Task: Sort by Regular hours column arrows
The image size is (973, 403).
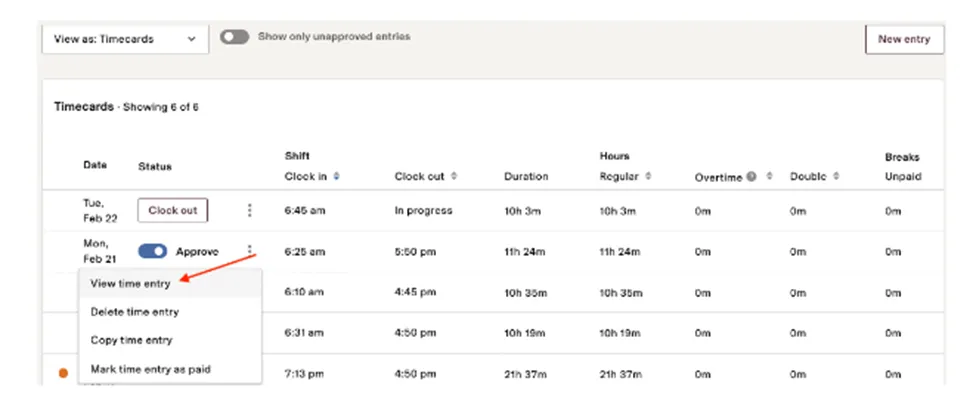Action: point(648,176)
